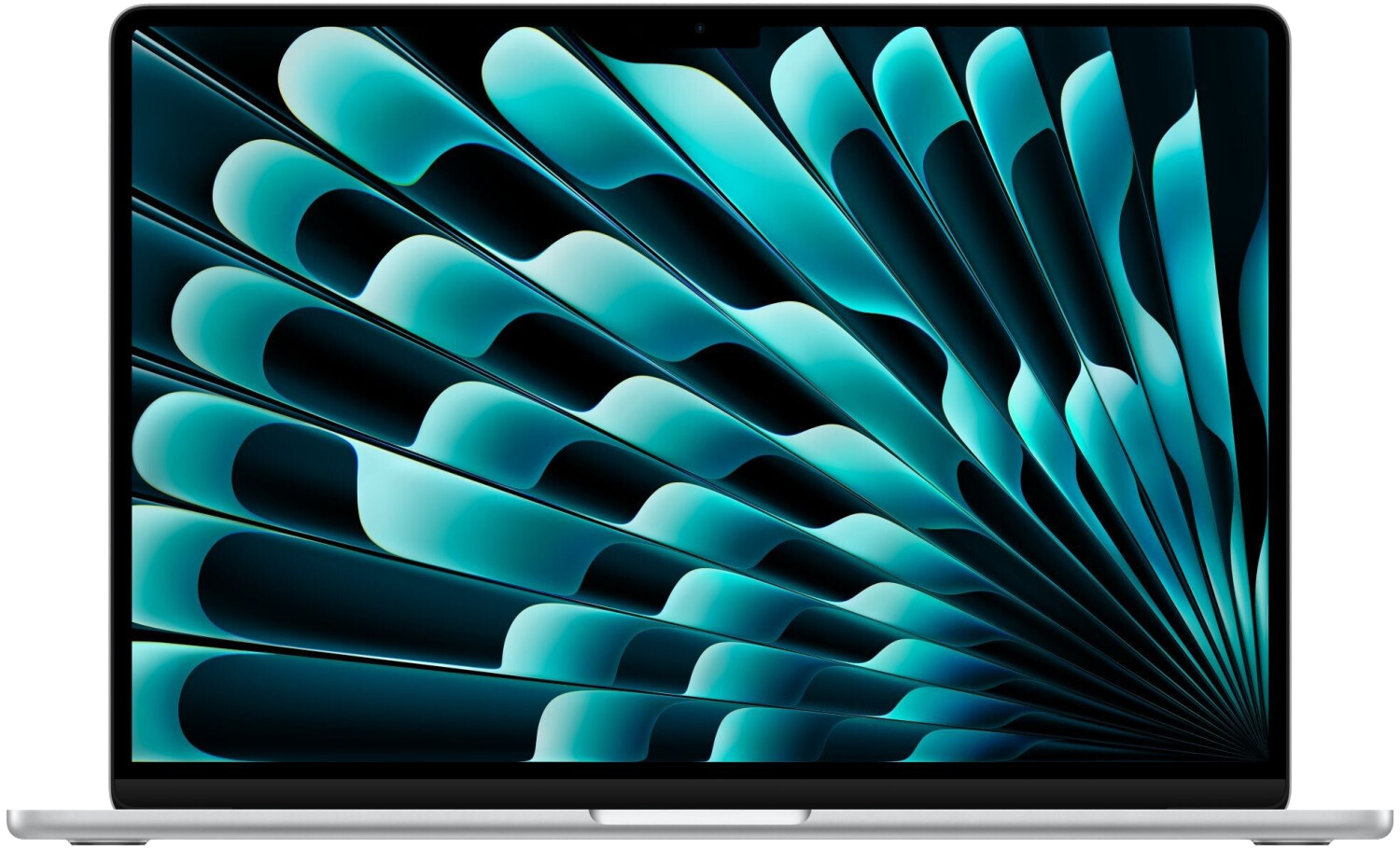Click the thumb groove on the laptop base
The height and width of the screenshot is (848, 1400).
tap(699, 817)
